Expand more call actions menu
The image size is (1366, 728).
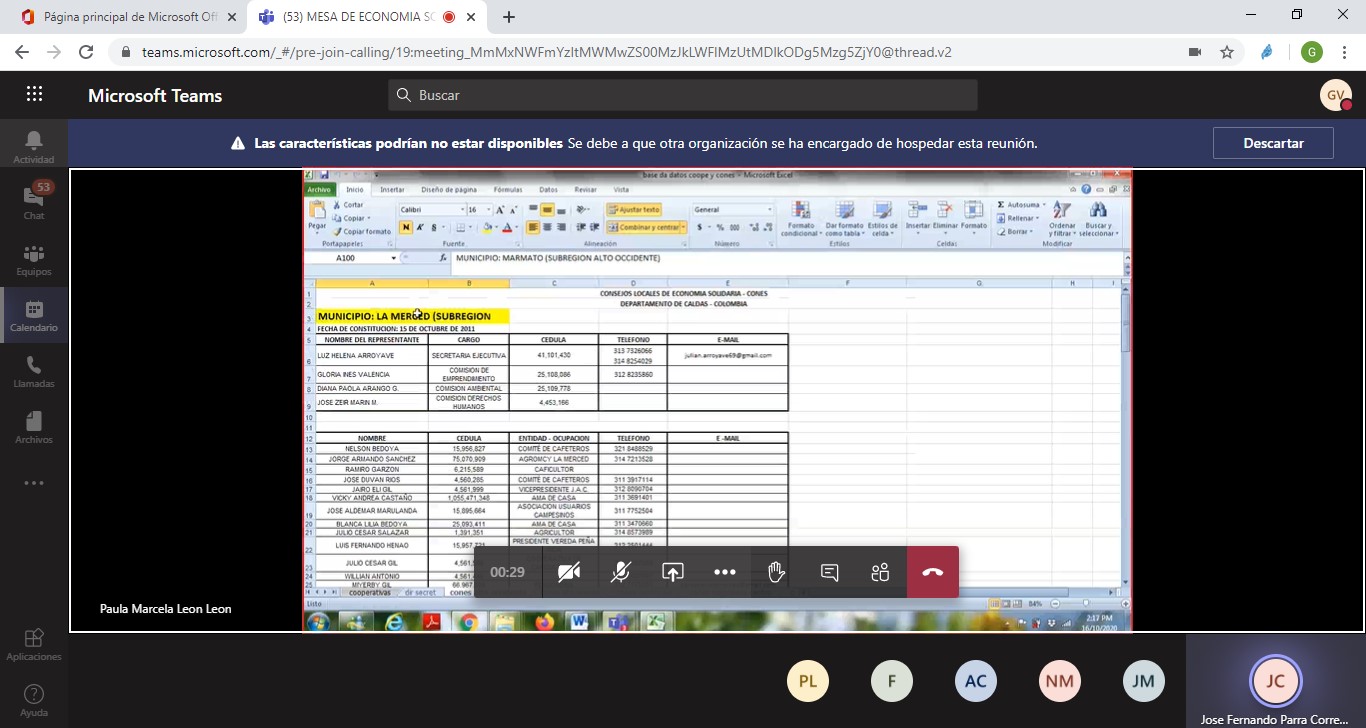pos(725,572)
